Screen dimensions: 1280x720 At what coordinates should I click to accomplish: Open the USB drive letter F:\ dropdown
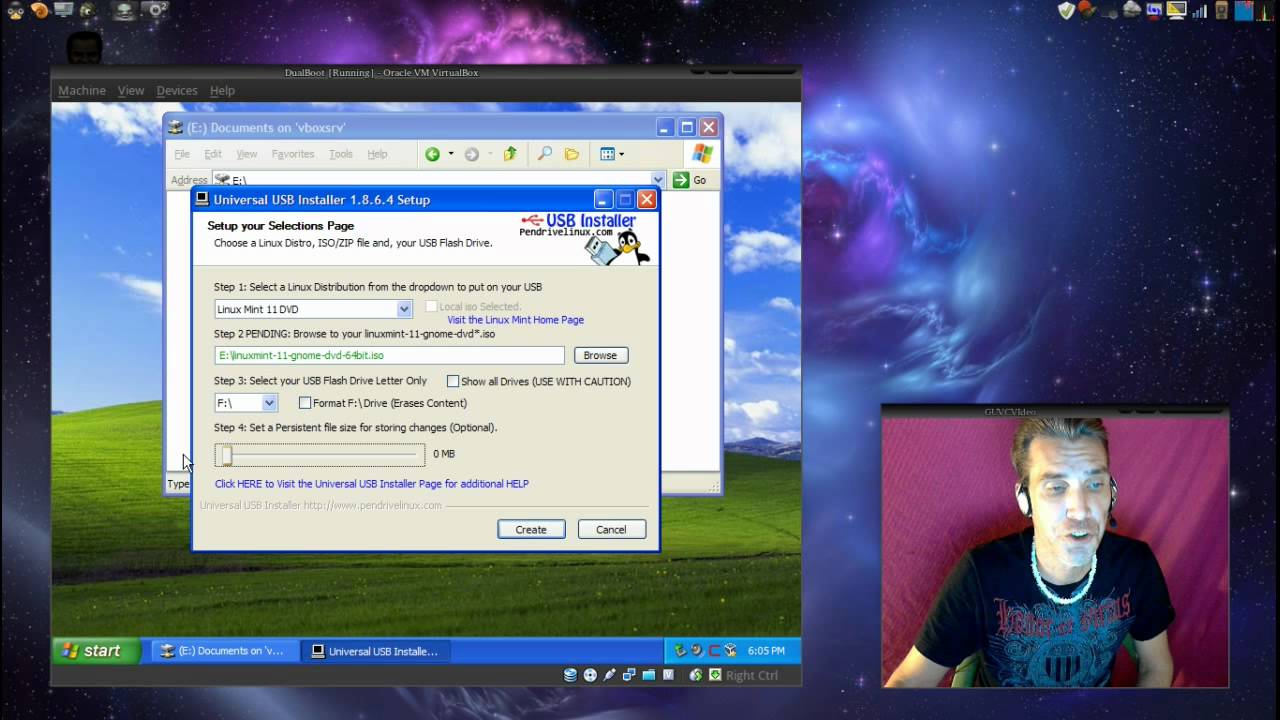pyautogui.click(x=269, y=403)
